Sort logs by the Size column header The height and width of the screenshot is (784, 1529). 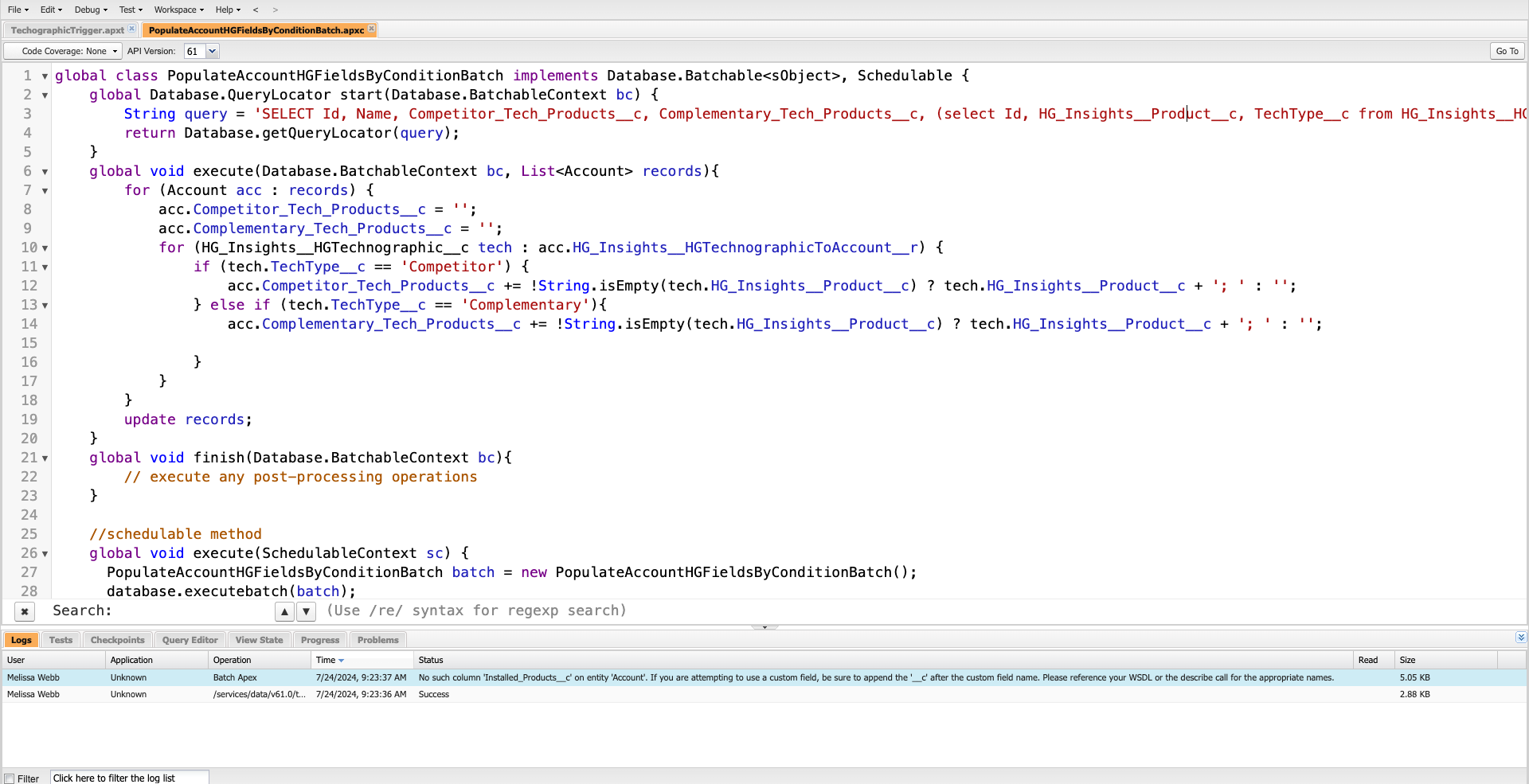click(x=1446, y=660)
